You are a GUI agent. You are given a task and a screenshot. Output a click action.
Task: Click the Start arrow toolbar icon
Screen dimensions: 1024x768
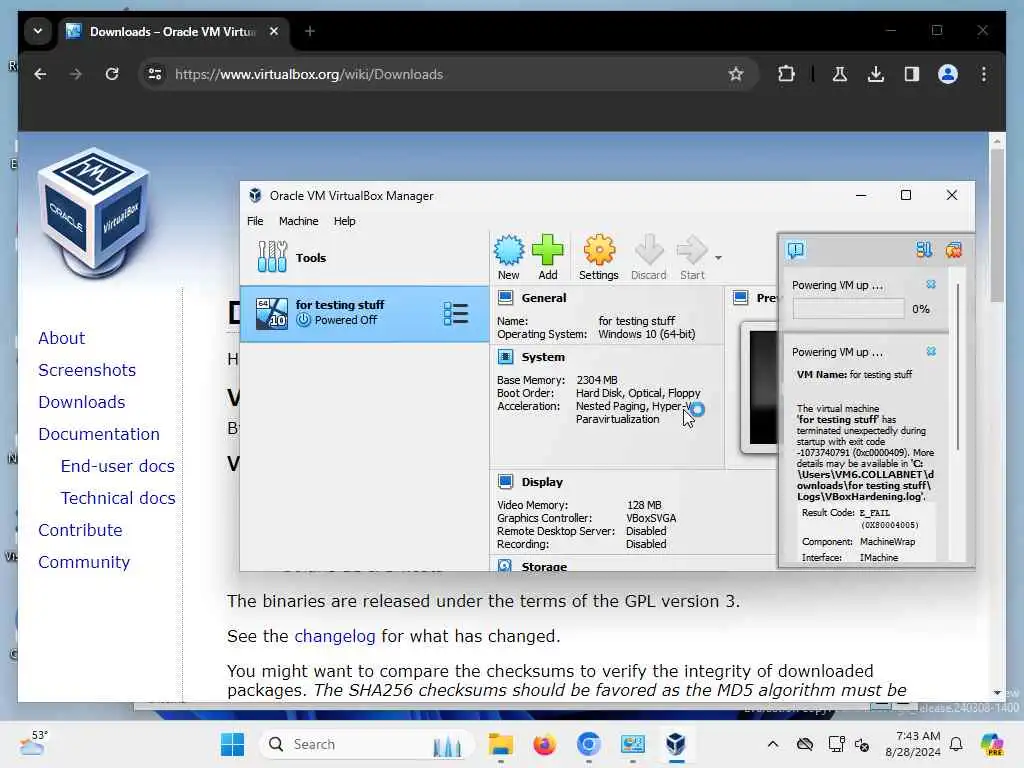[692, 257]
